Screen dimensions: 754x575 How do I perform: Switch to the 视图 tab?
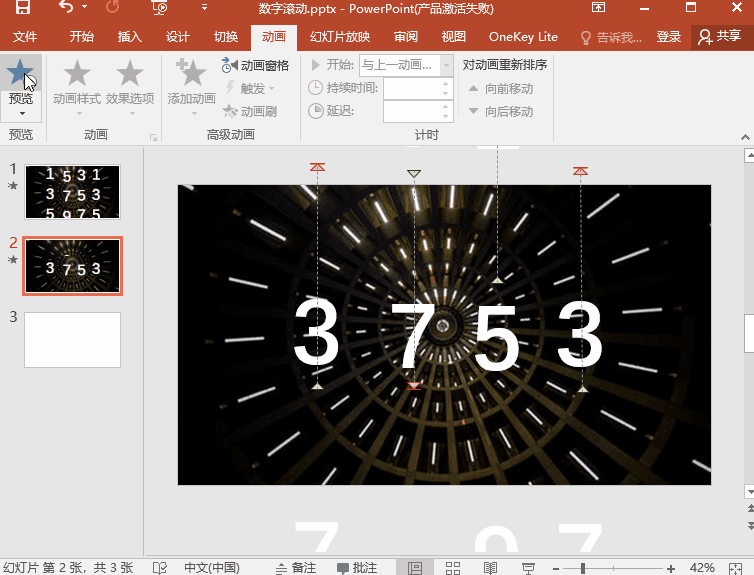[453, 37]
